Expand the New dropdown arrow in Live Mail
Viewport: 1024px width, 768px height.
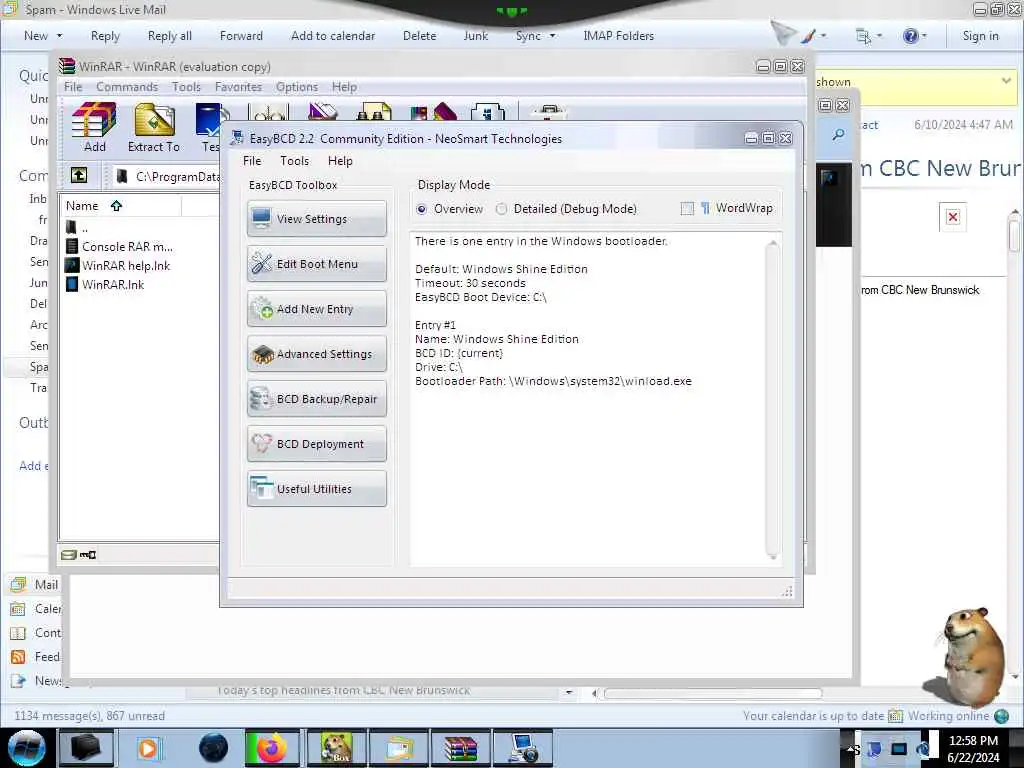coord(59,36)
